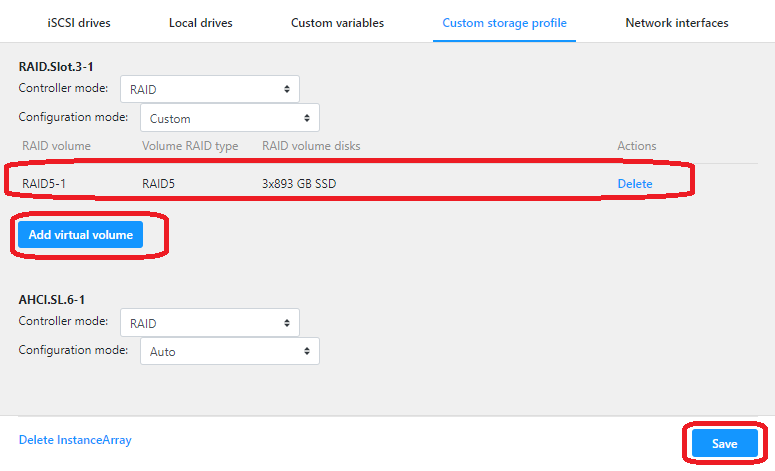Click the 3x893 GB SSD disks cell

306,184
